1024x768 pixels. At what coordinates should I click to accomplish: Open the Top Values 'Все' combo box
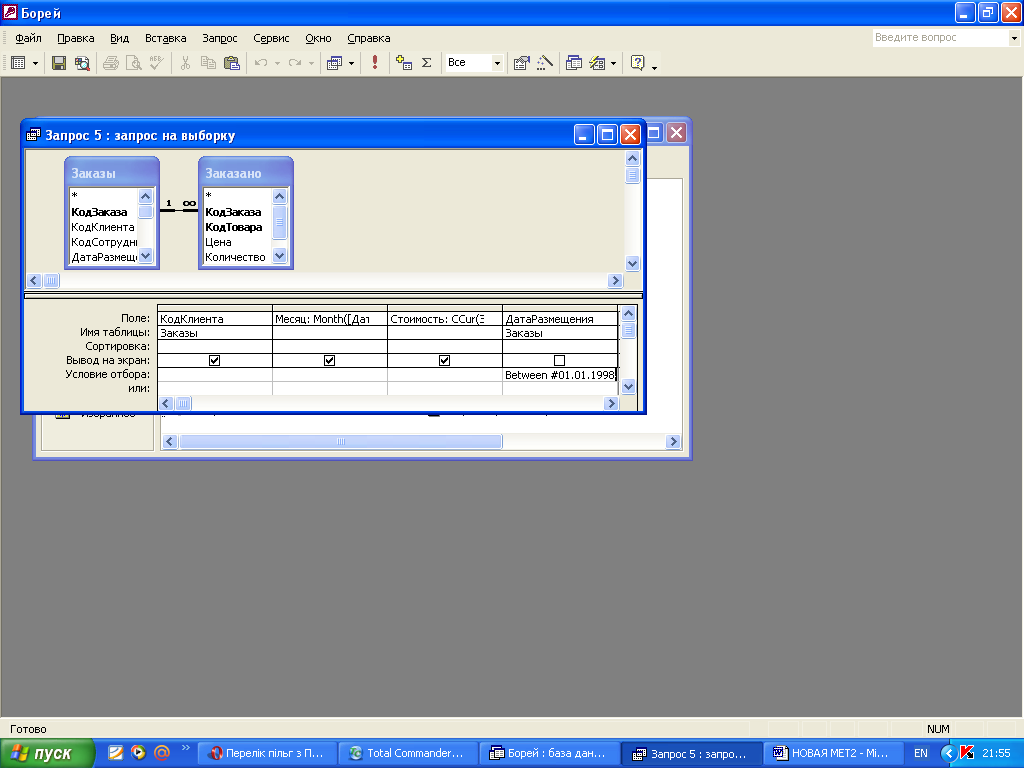tap(474, 63)
